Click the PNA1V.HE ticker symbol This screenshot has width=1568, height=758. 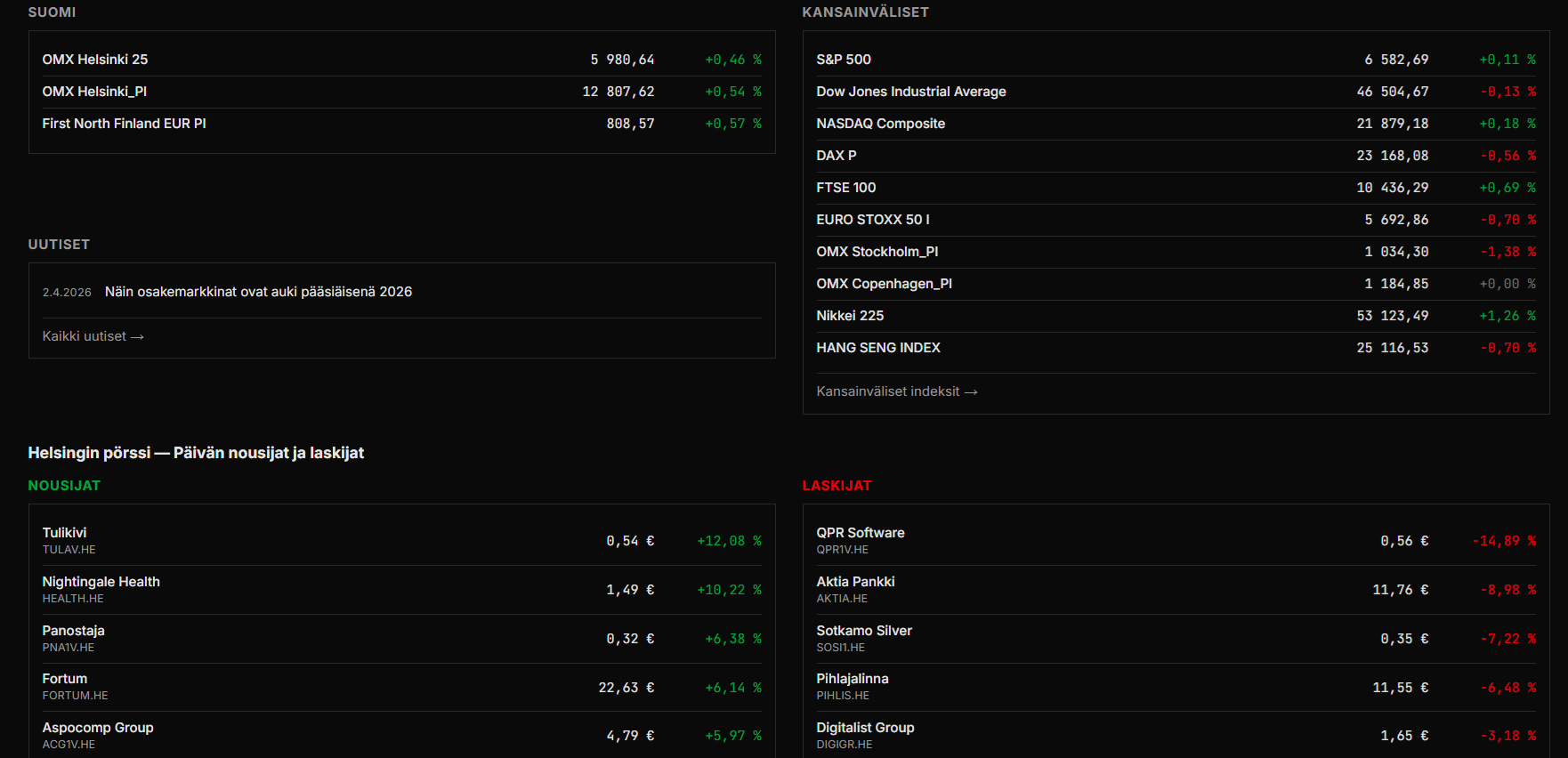tap(69, 648)
